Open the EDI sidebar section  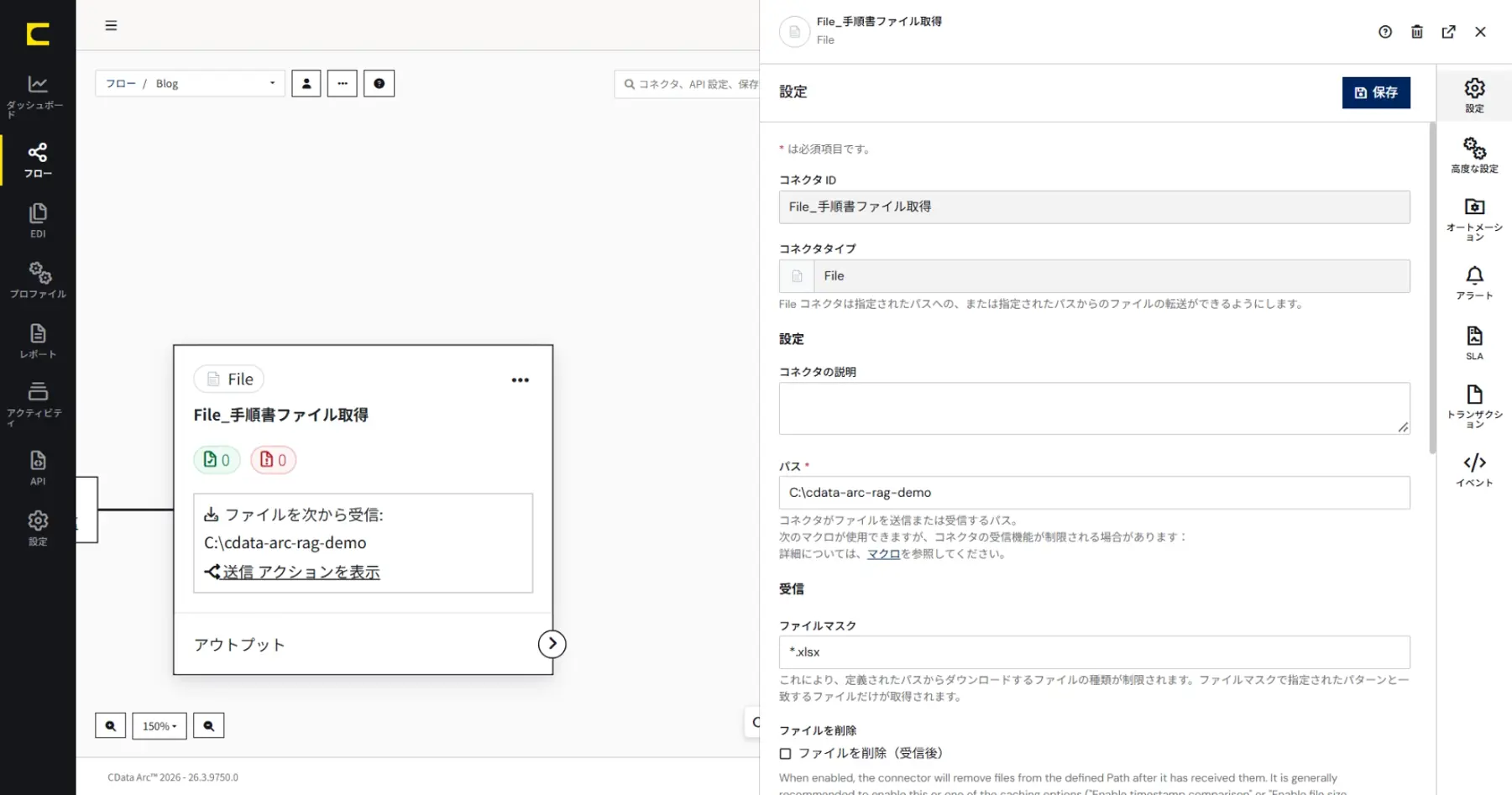point(37,220)
